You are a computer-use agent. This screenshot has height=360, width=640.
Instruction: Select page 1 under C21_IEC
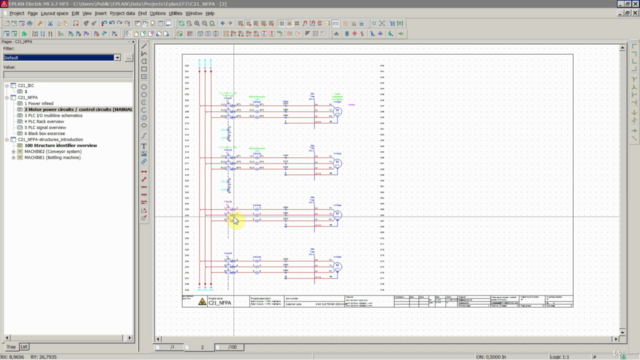[x=26, y=91]
